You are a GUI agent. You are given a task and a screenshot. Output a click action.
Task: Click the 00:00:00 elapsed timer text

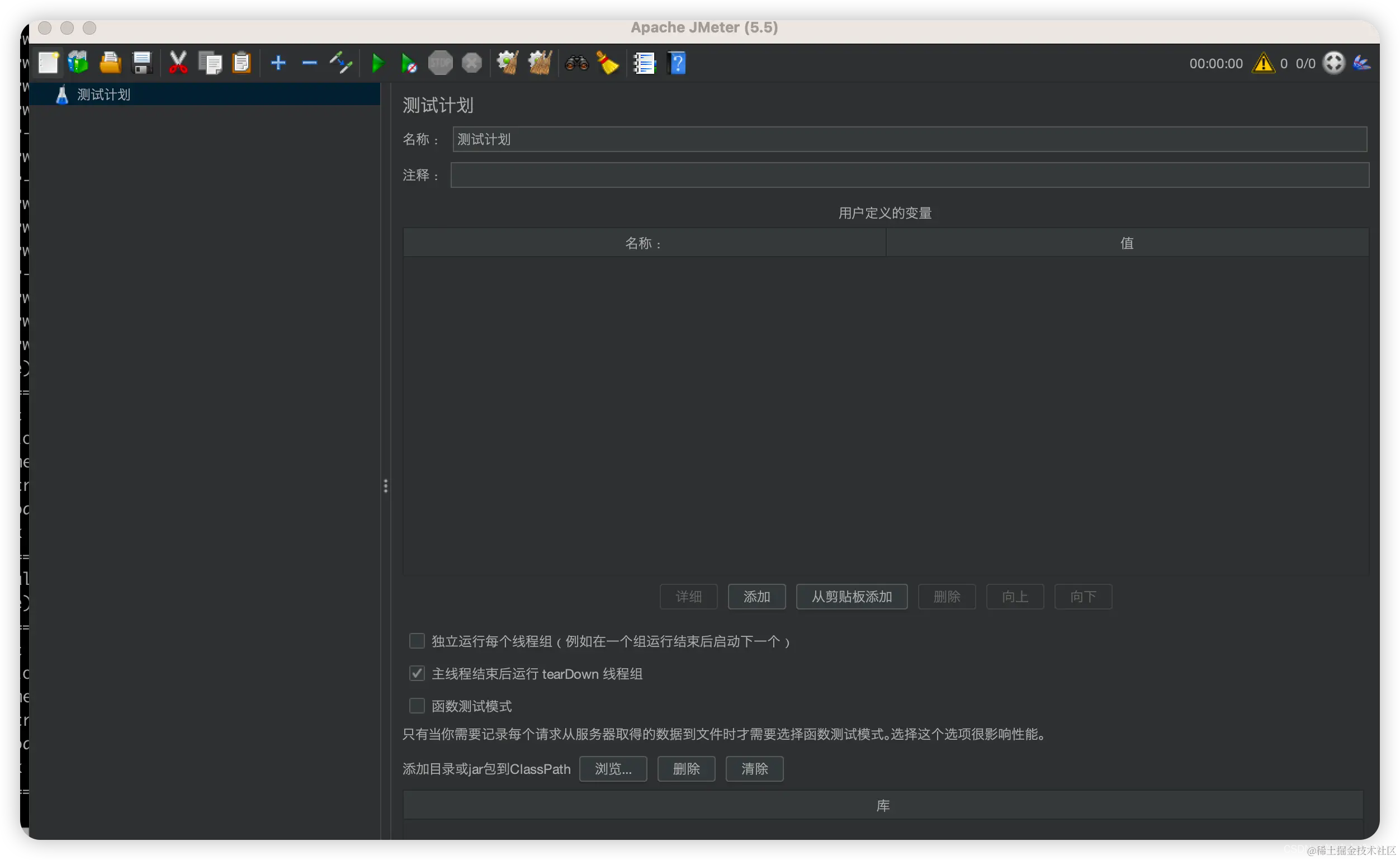[x=1215, y=63]
